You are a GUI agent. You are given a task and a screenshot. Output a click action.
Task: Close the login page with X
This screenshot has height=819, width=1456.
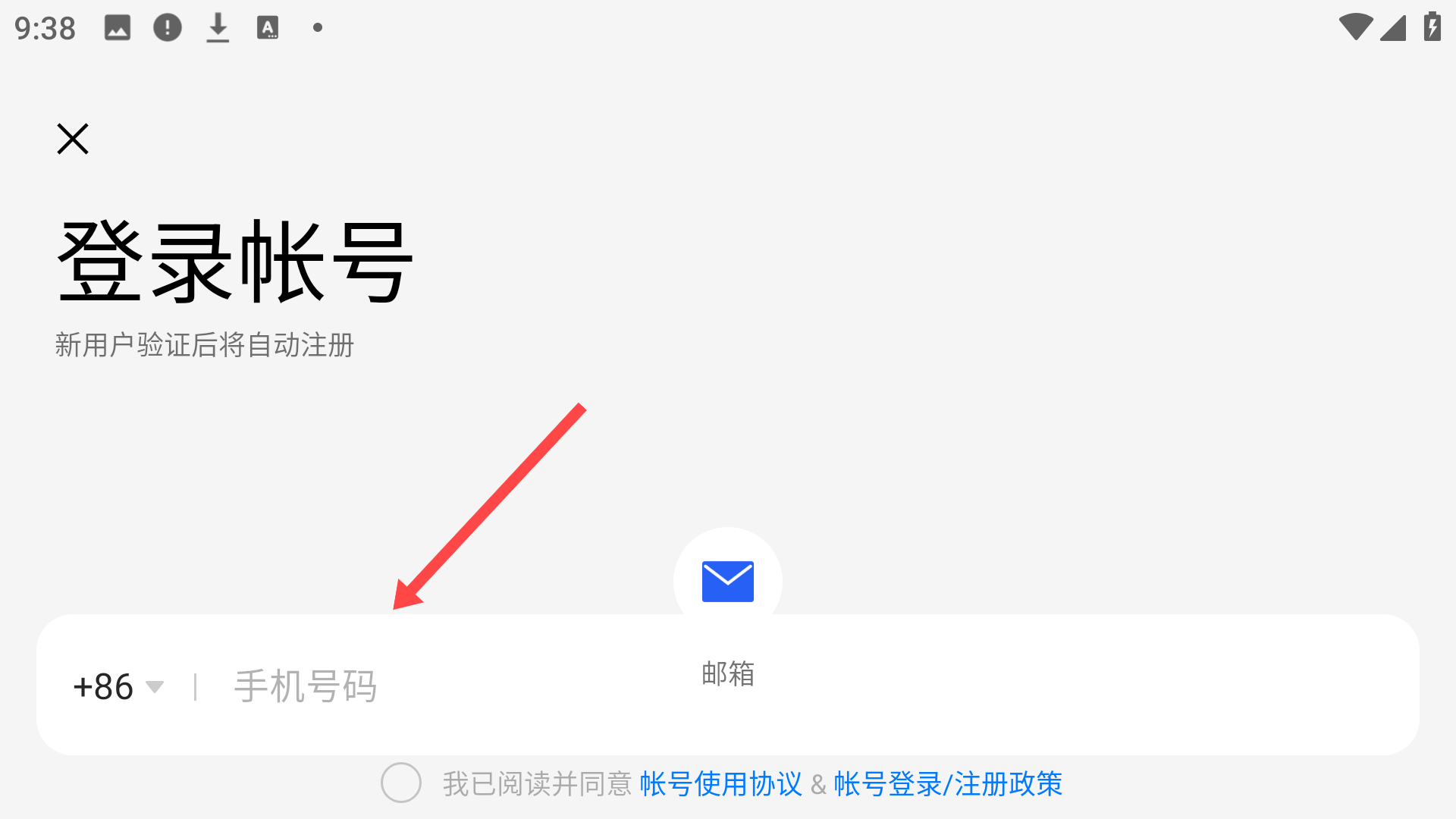pyautogui.click(x=73, y=139)
